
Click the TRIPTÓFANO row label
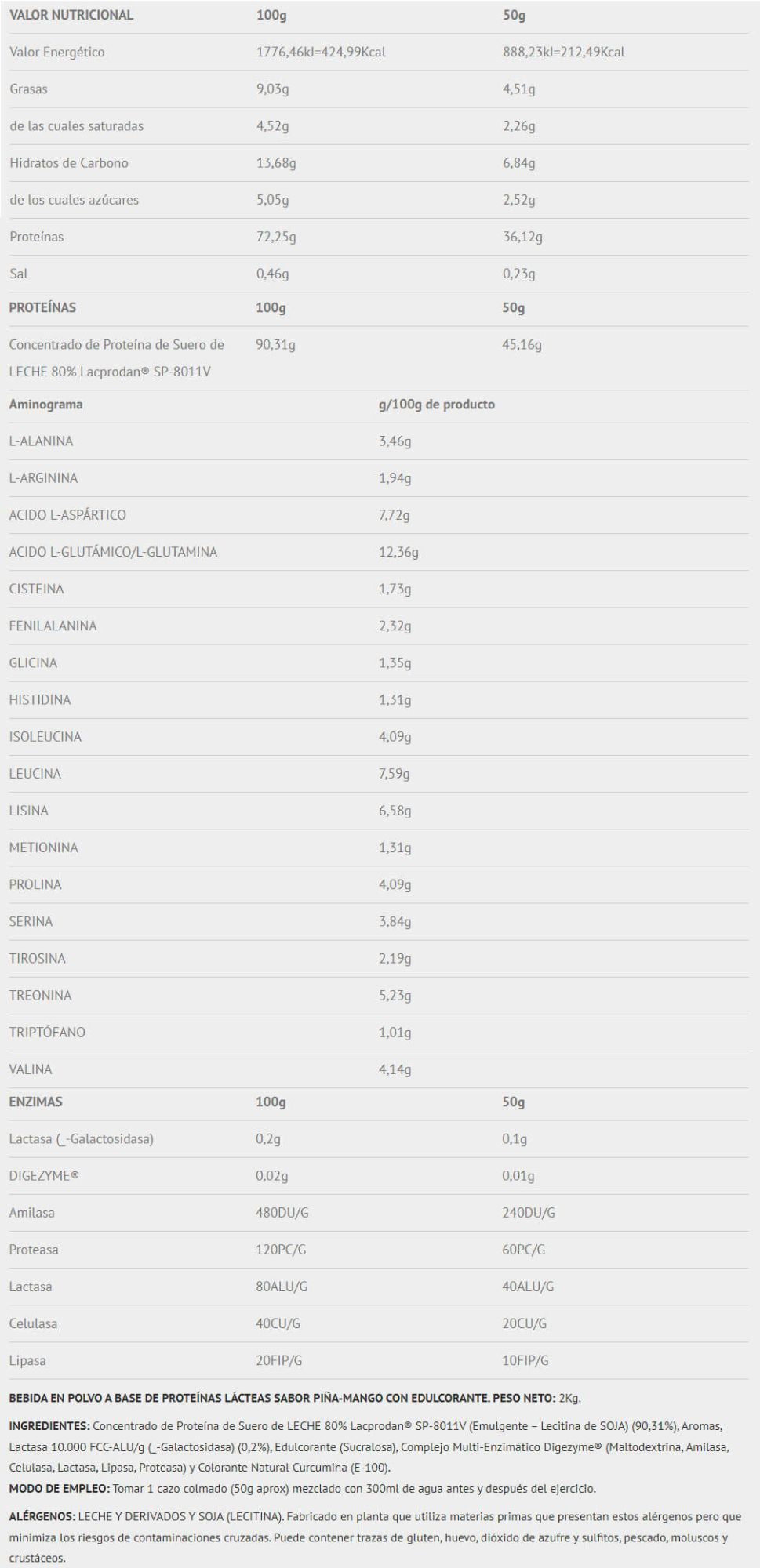click(47, 1033)
